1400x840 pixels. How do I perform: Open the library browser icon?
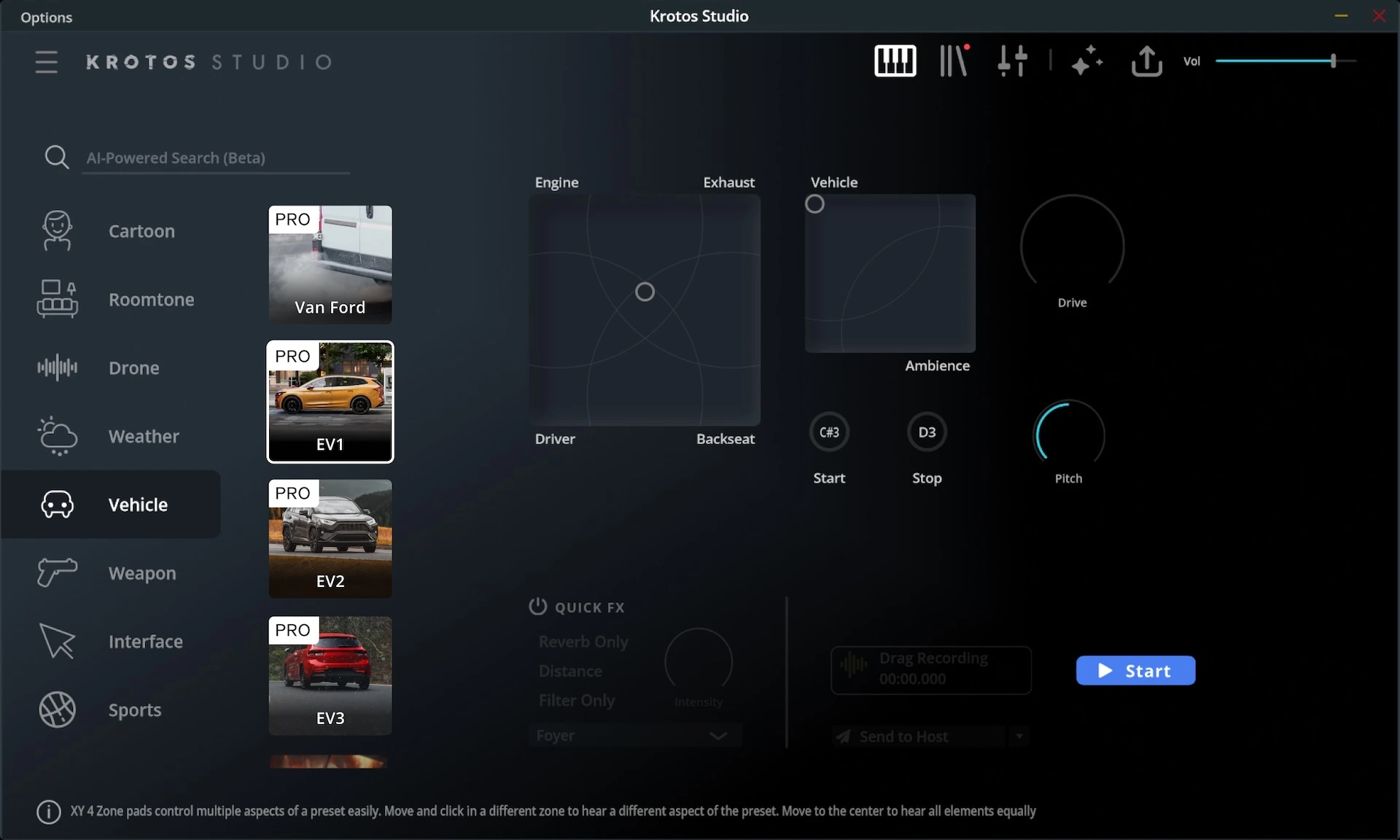click(x=953, y=61)
